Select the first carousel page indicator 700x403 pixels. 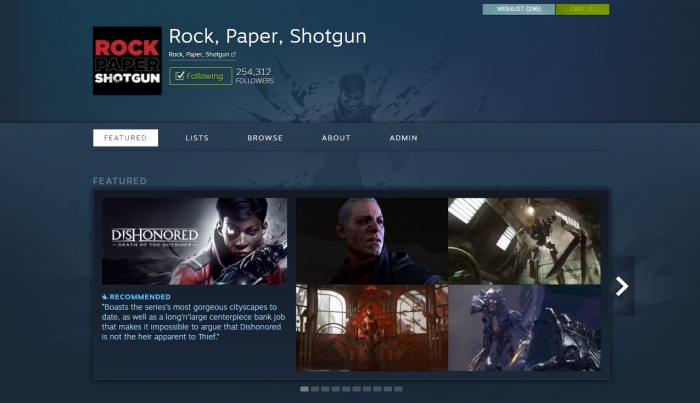pyautogui.click(x=304, y=389)
